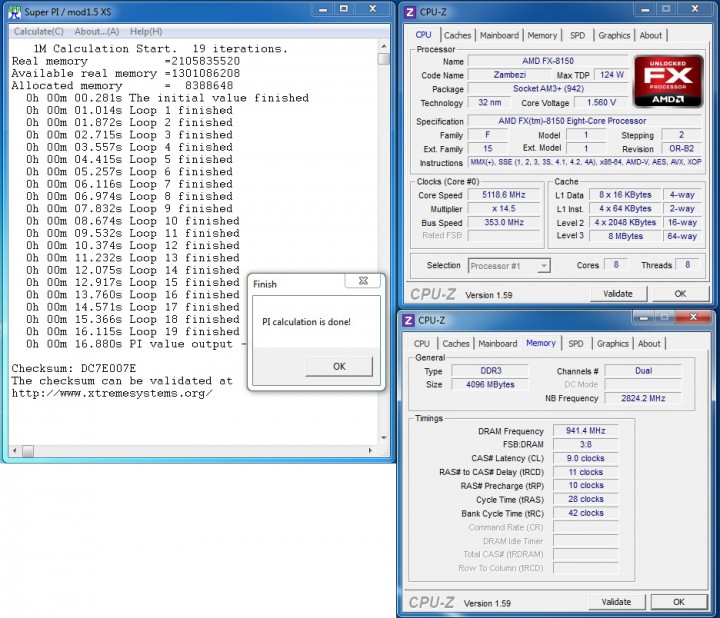The width and height of the screenshot is (720, 618).
Task: Click the upper CPU-Z window's Z logo icon
Action: point(409,12)
